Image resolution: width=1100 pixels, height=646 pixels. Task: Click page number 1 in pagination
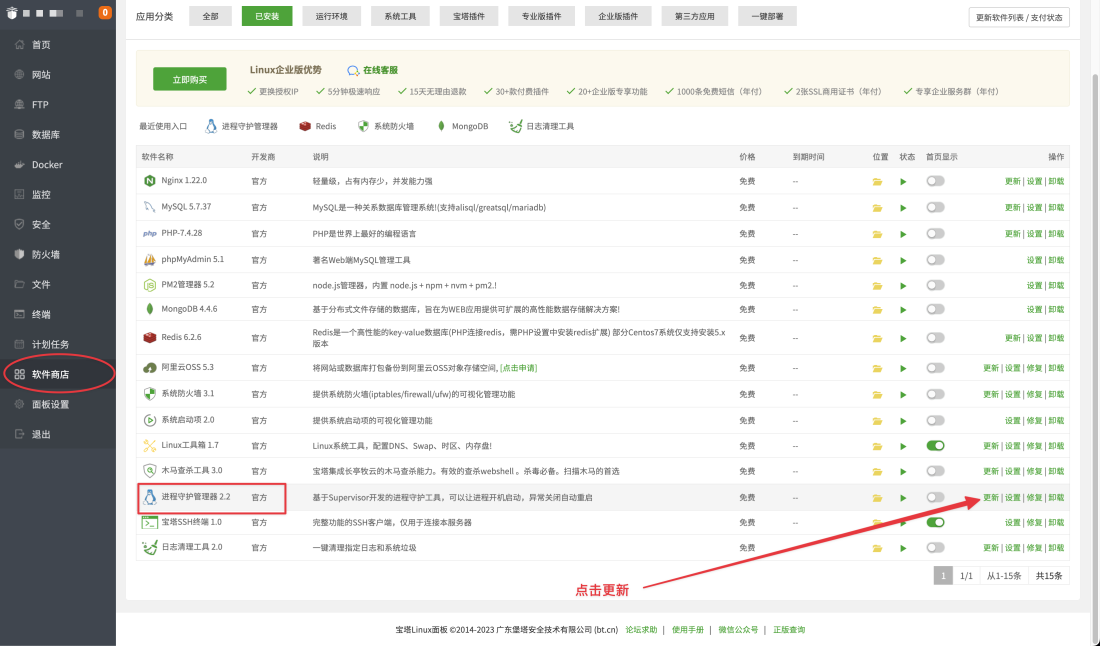click(x=942, y=575)
